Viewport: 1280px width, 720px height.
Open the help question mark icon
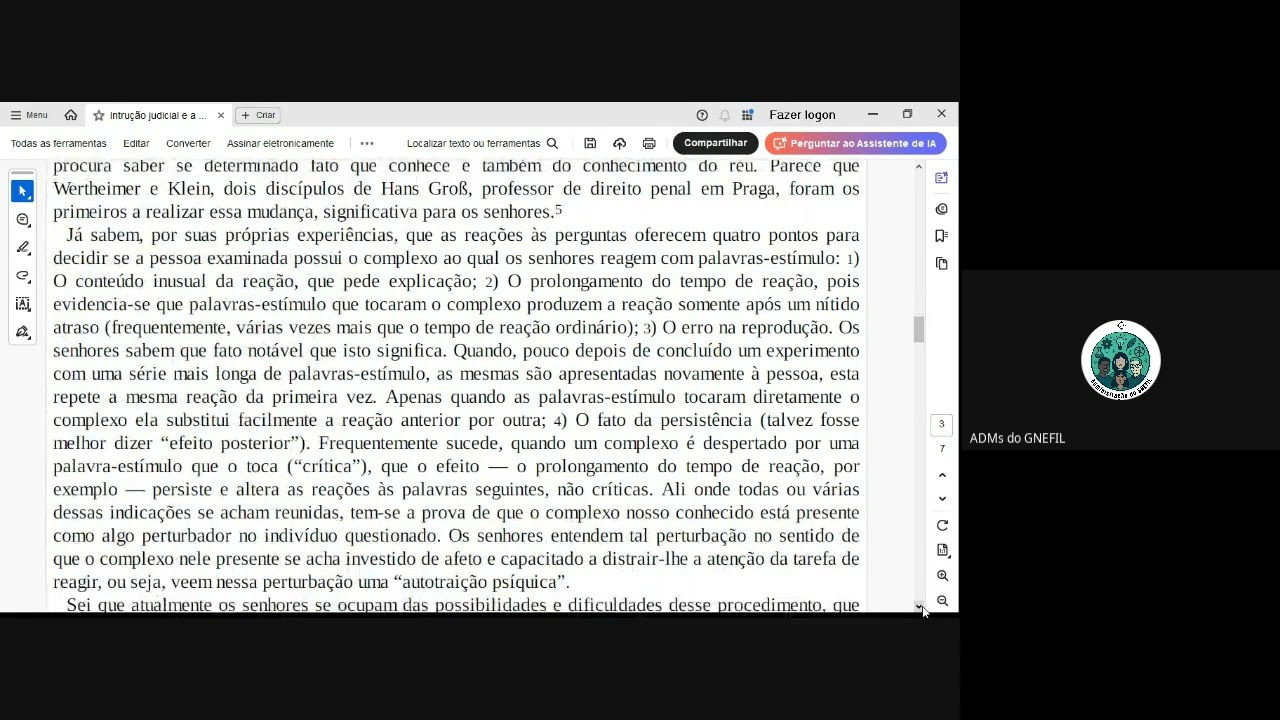point(702,115)
